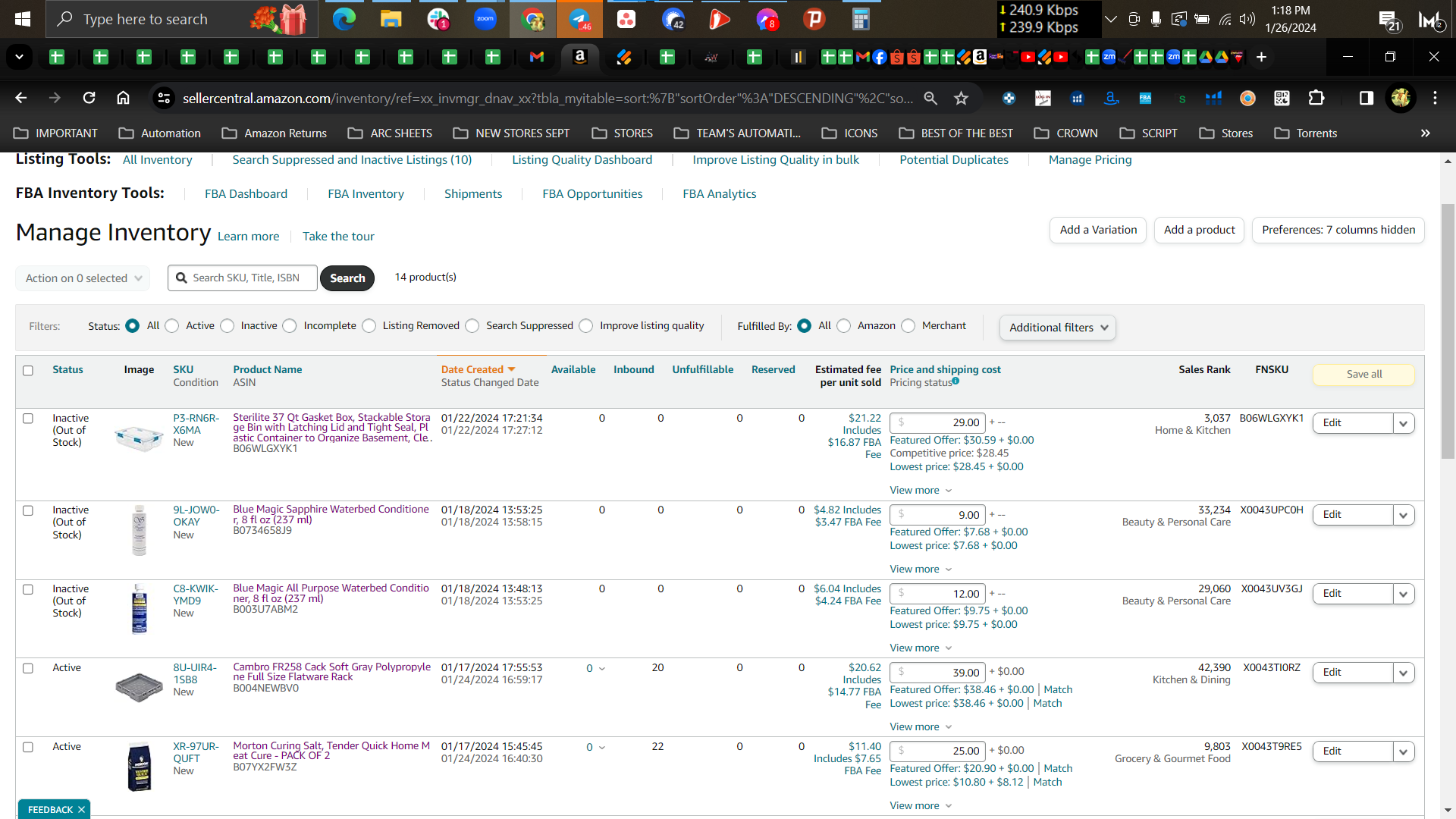The image size is (1456, 819).
Task: Open Preferences: 7 columns hidden
Action: pos(1338,230)
